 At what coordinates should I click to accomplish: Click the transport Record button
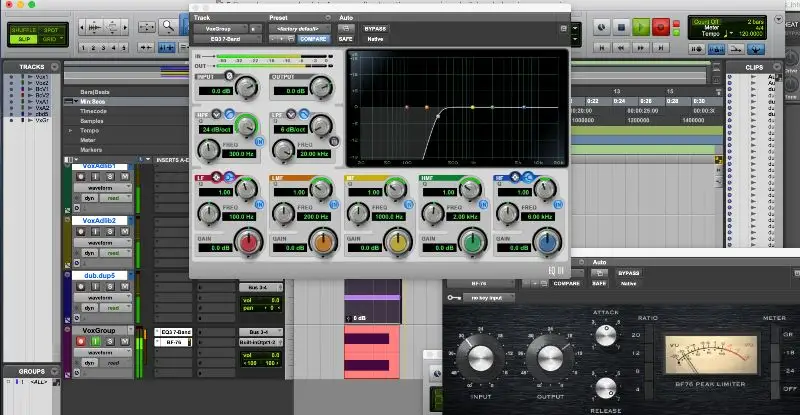(x=661, y=27)
